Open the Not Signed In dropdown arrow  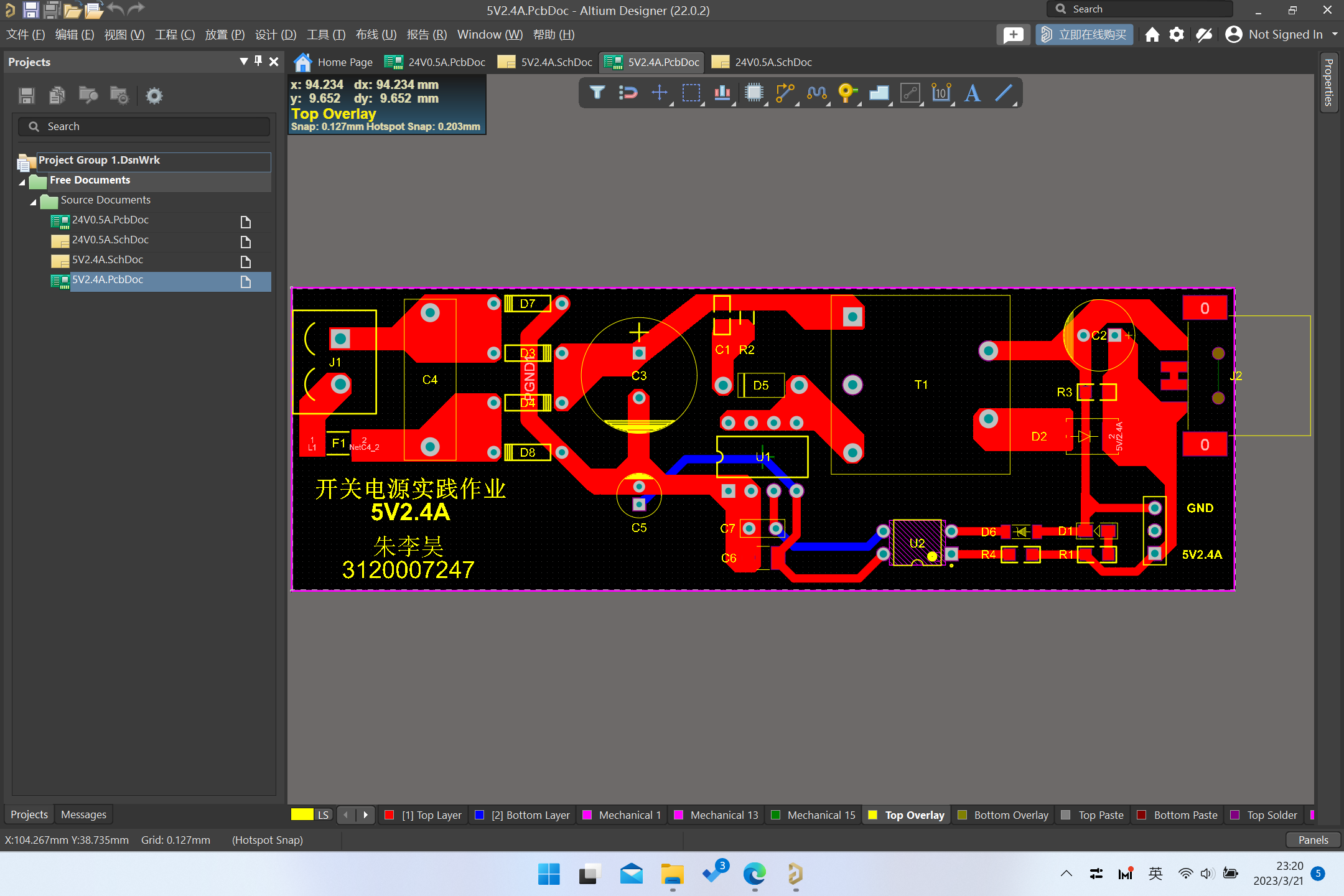click(x=1334, y=35)
